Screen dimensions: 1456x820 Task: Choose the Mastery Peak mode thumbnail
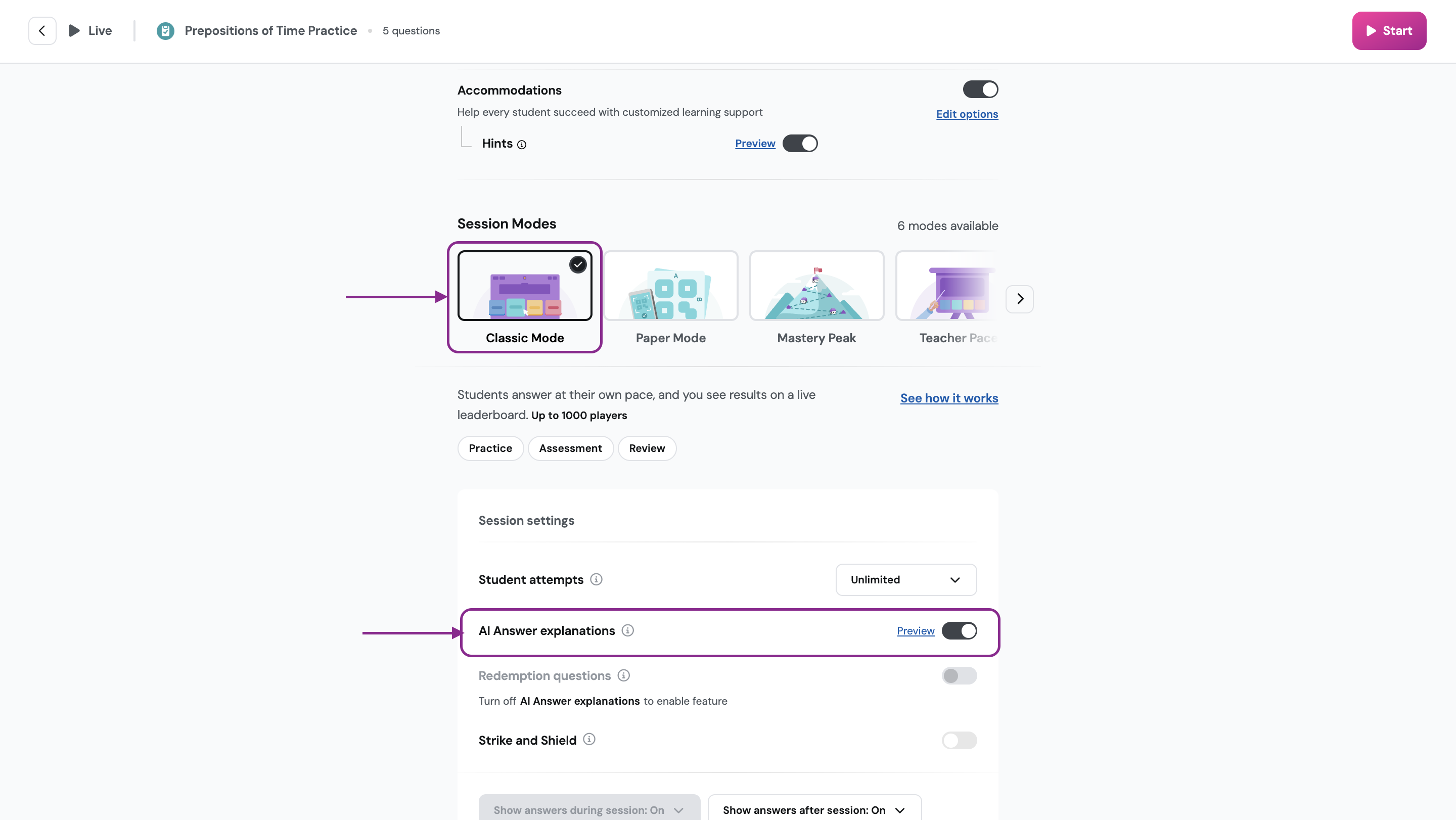[x=816, y=286]
